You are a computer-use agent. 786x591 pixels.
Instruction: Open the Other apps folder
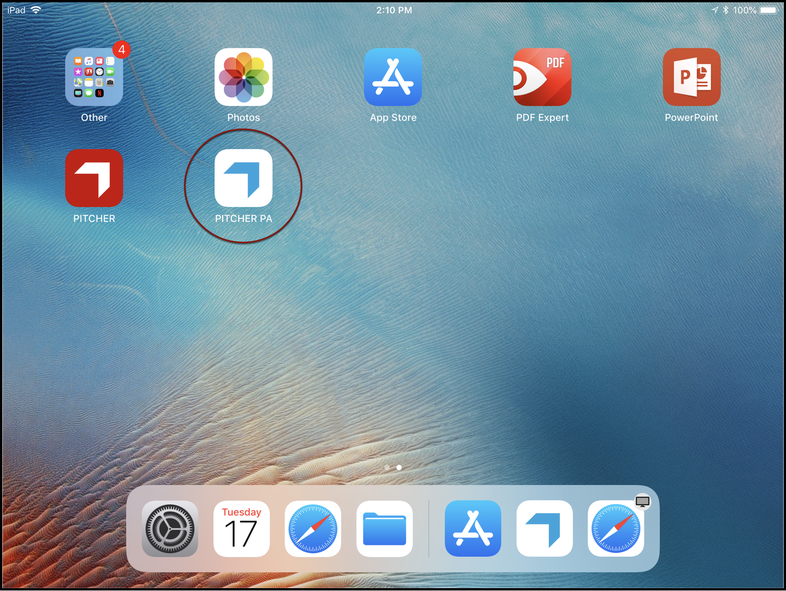pyautogui.click(x=94, y=77)
